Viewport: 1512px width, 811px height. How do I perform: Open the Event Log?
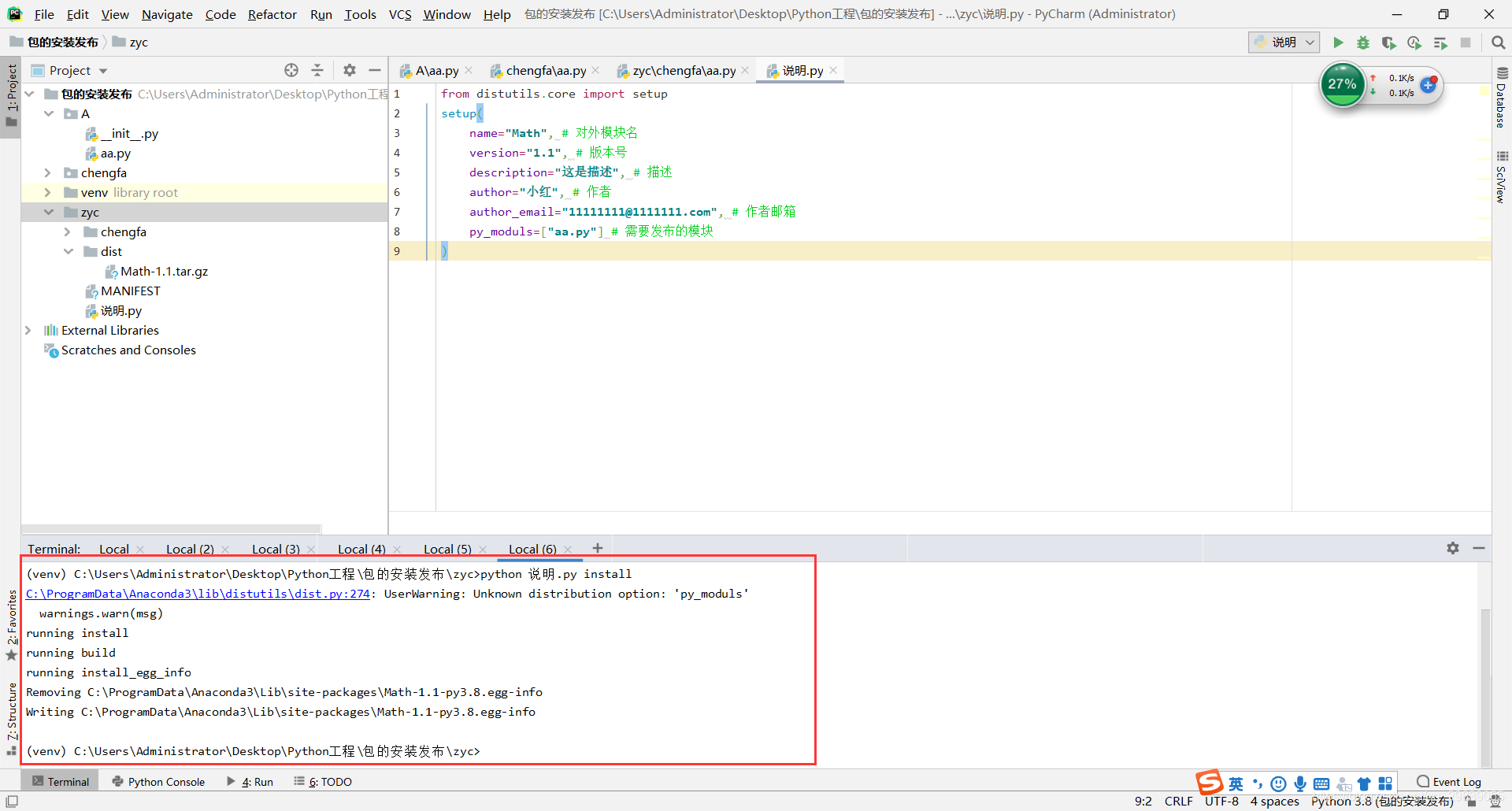coord(1449,782)
